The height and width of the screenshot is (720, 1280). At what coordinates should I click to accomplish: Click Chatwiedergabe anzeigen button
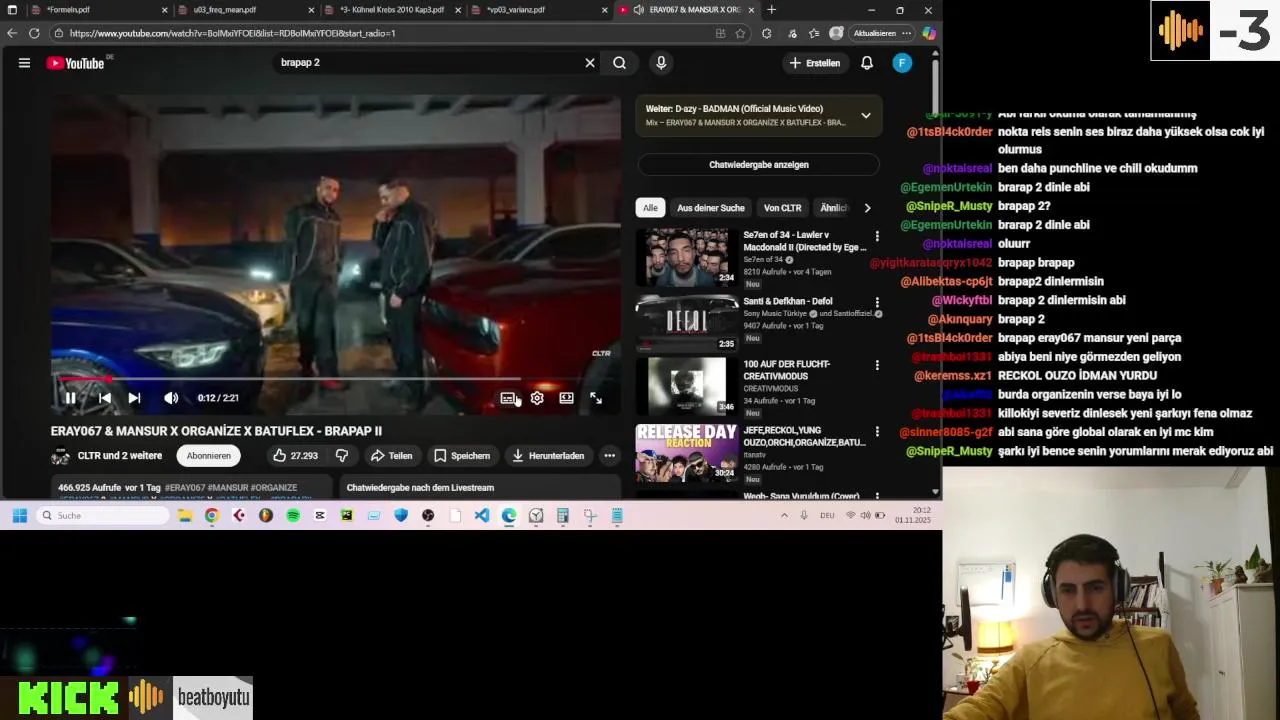[759, 165]
